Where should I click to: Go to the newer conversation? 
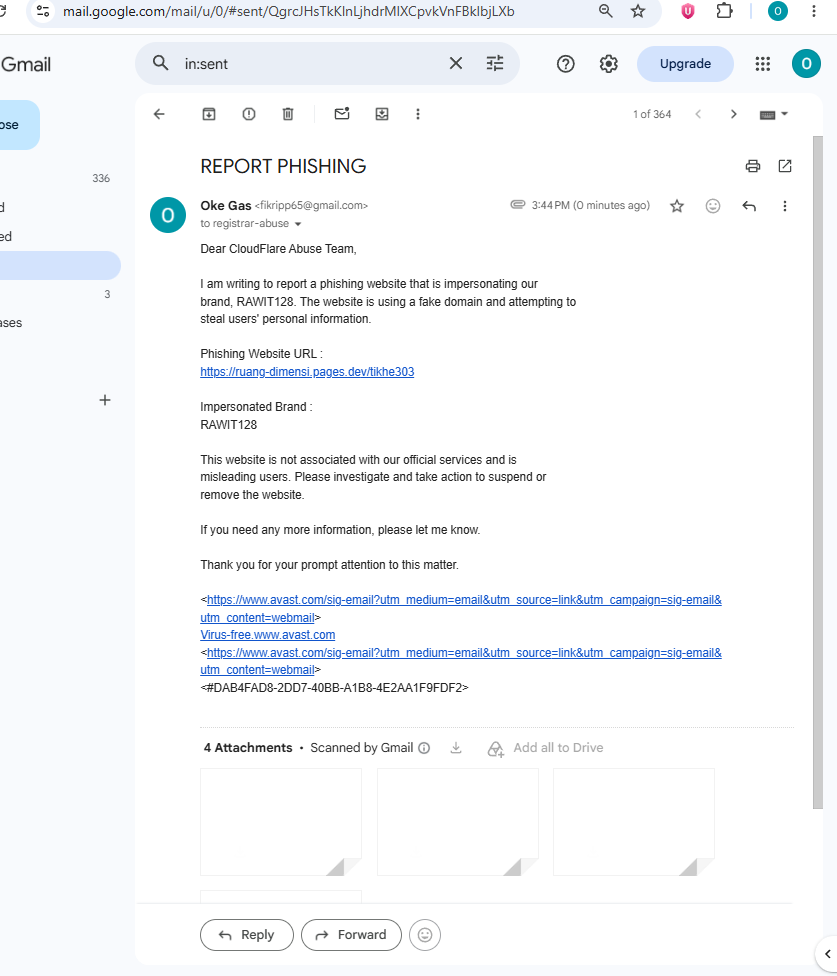click(x=698, y=114)
